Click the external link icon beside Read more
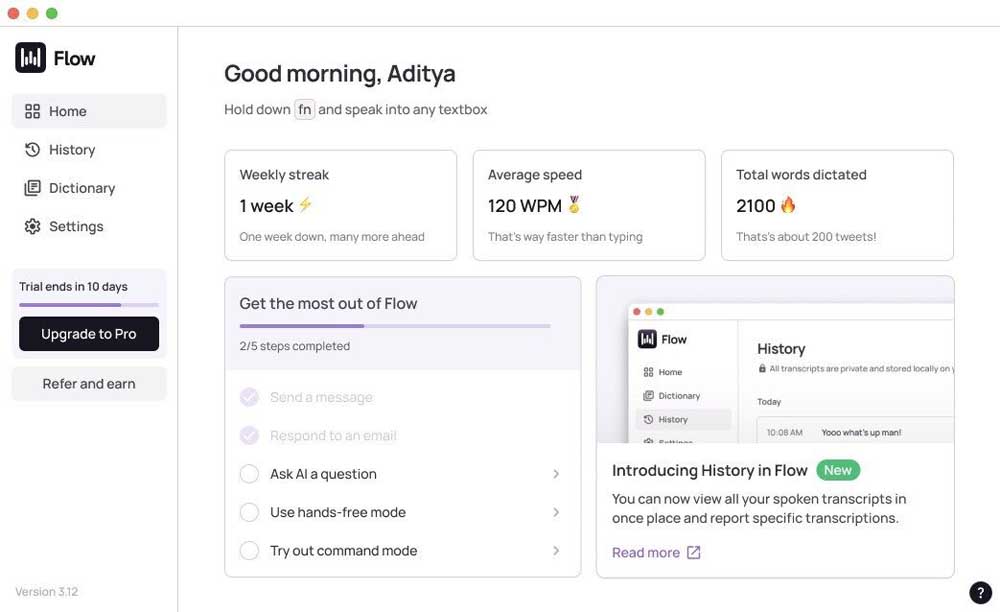The width and height of the screenshot is (1000, 612). click(694, 553)
